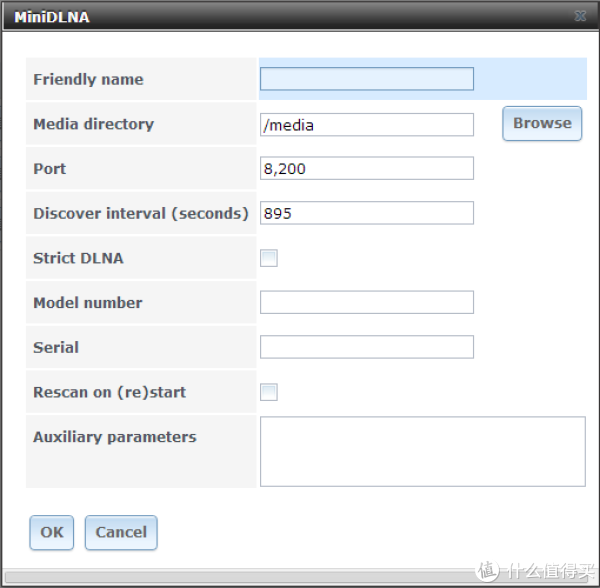The width and height of the screenshot is (600, 588).
Task: Focus the Media directory path field
Action: (366, 124)
